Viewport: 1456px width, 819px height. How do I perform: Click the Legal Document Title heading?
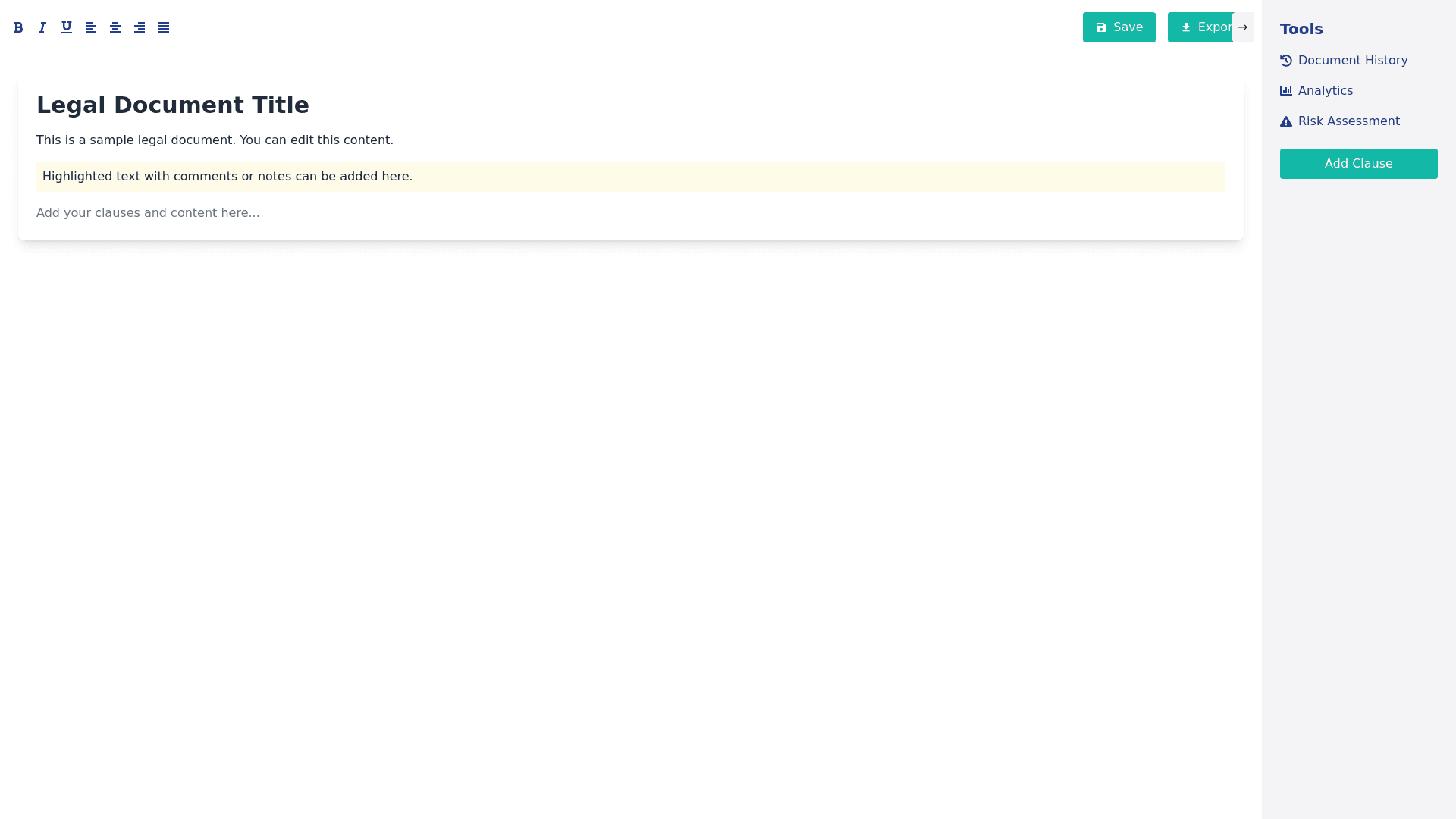(173, 105)
